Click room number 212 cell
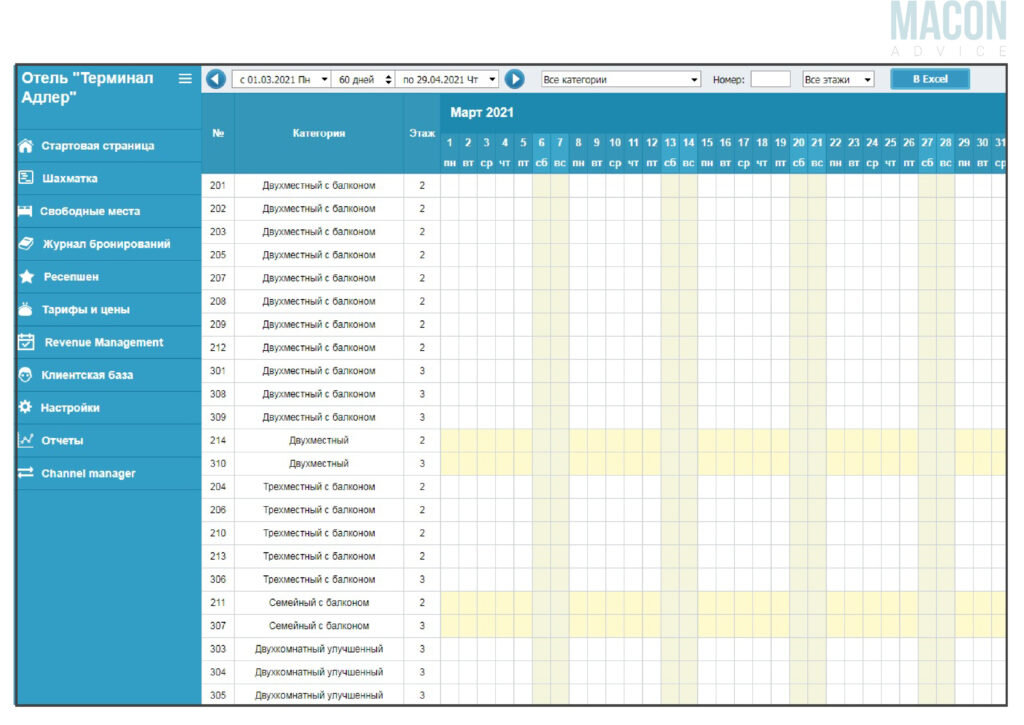The height and width of the screenshot is (725, 1024). 218,347
